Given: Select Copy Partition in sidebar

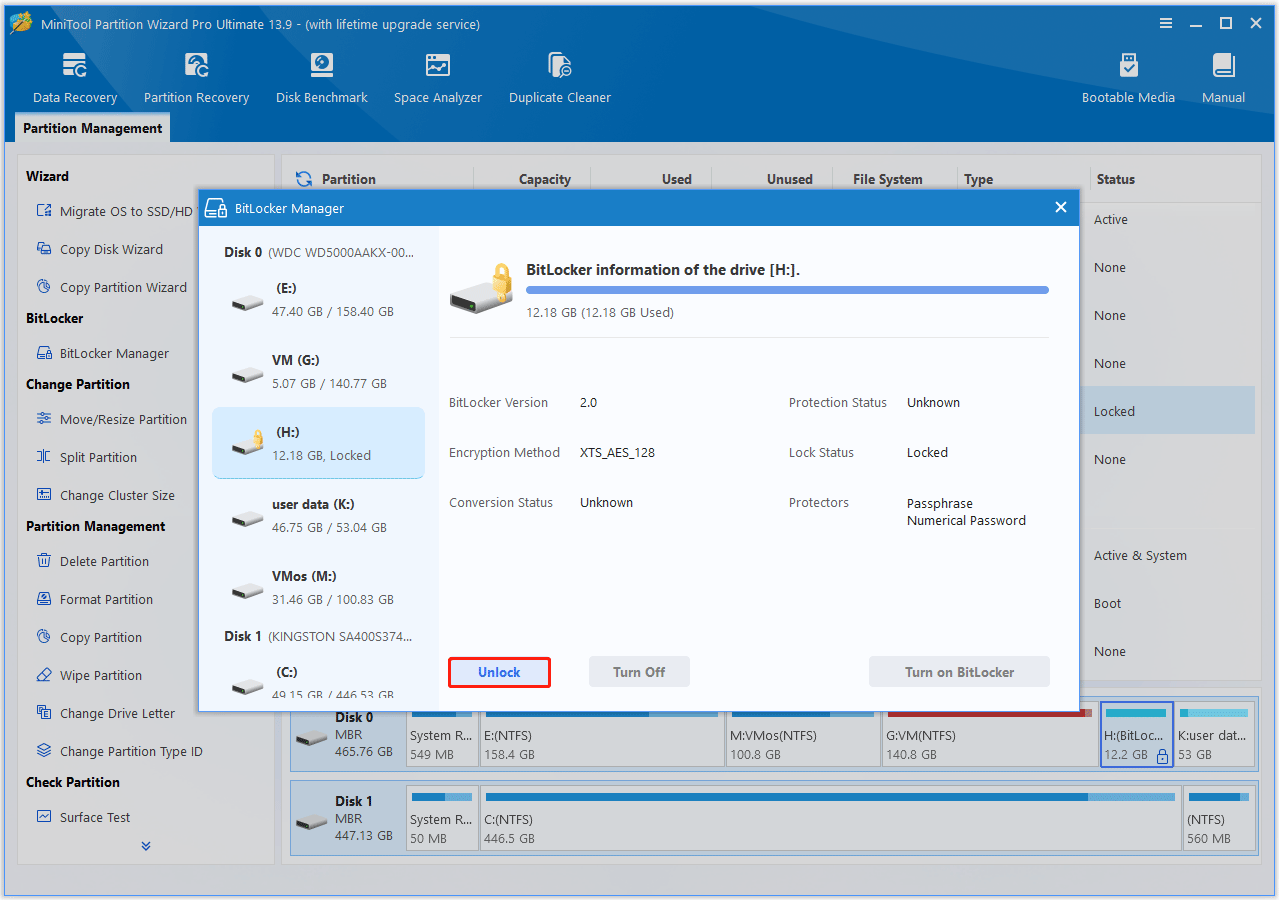Looking at the screenshot, I should coord(89,637).
